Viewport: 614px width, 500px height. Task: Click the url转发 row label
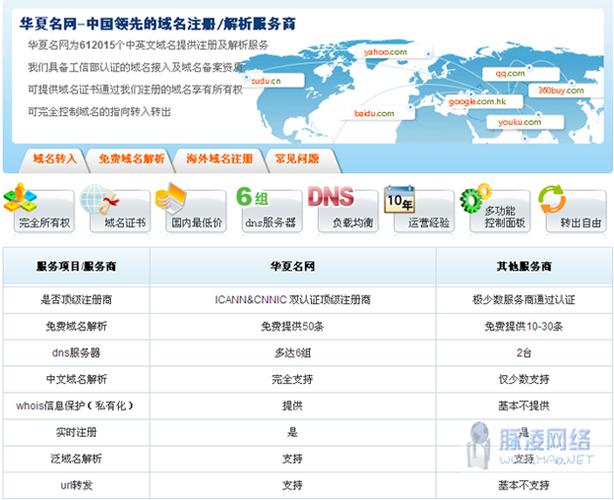[76, 485]
